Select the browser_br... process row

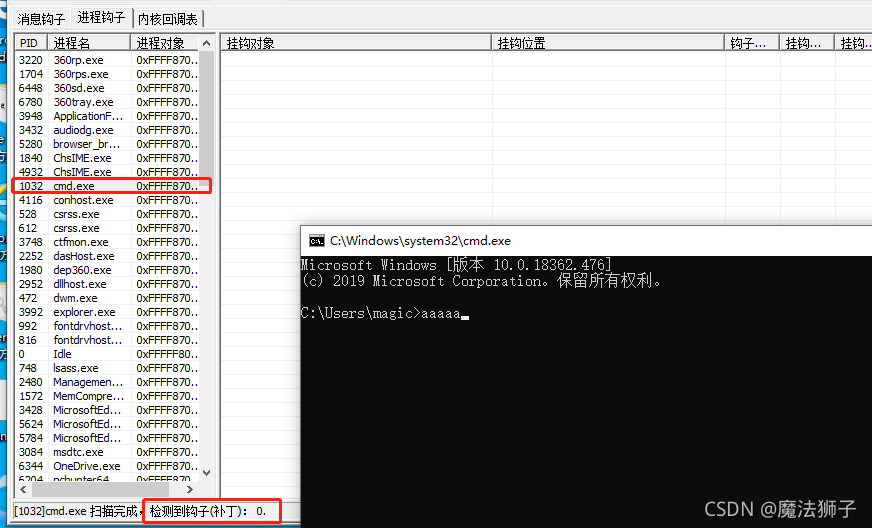107,144
